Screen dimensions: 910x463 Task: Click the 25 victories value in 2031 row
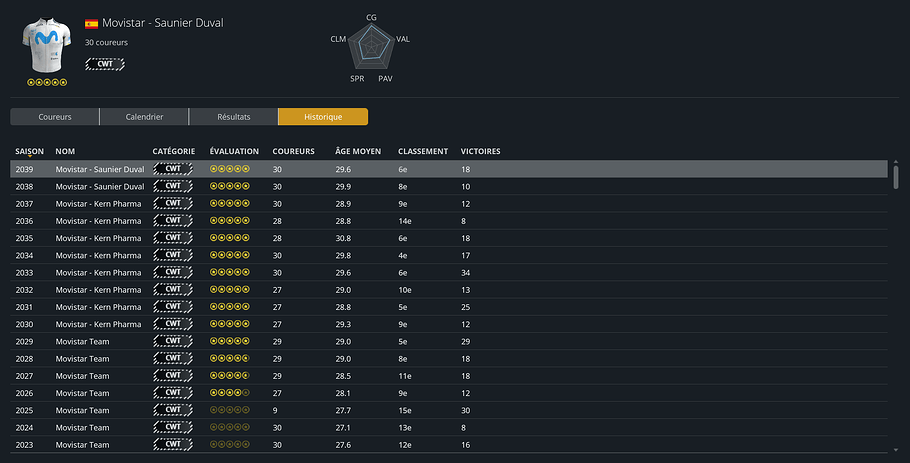click(x=465, y=307)
